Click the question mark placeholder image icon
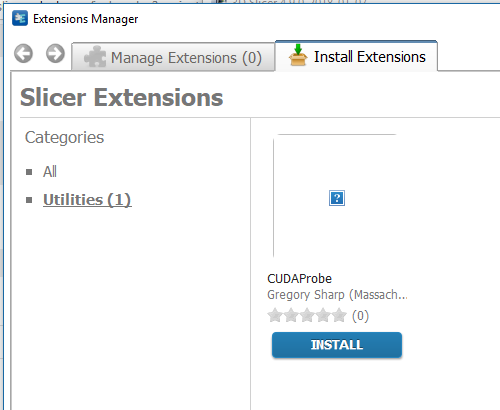The width and height of the screenshot is (500, 410). (337, 198)
